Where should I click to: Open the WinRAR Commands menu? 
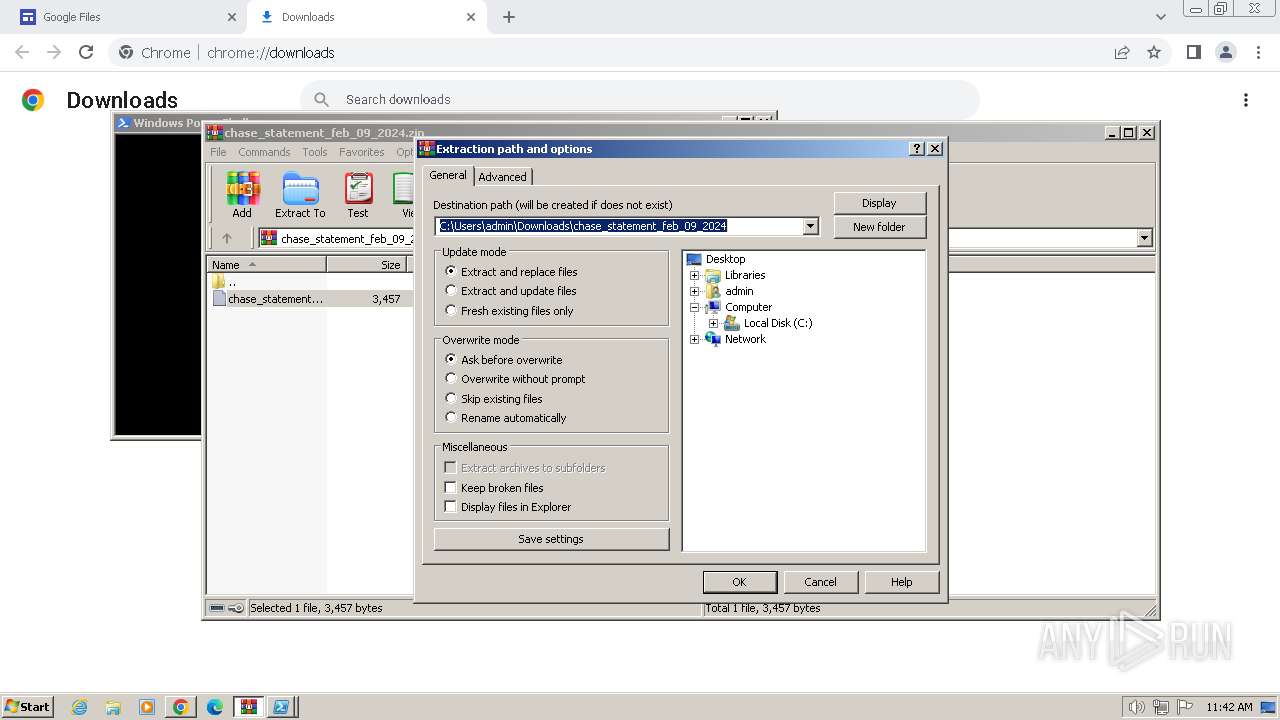click(x=264, y=152)
